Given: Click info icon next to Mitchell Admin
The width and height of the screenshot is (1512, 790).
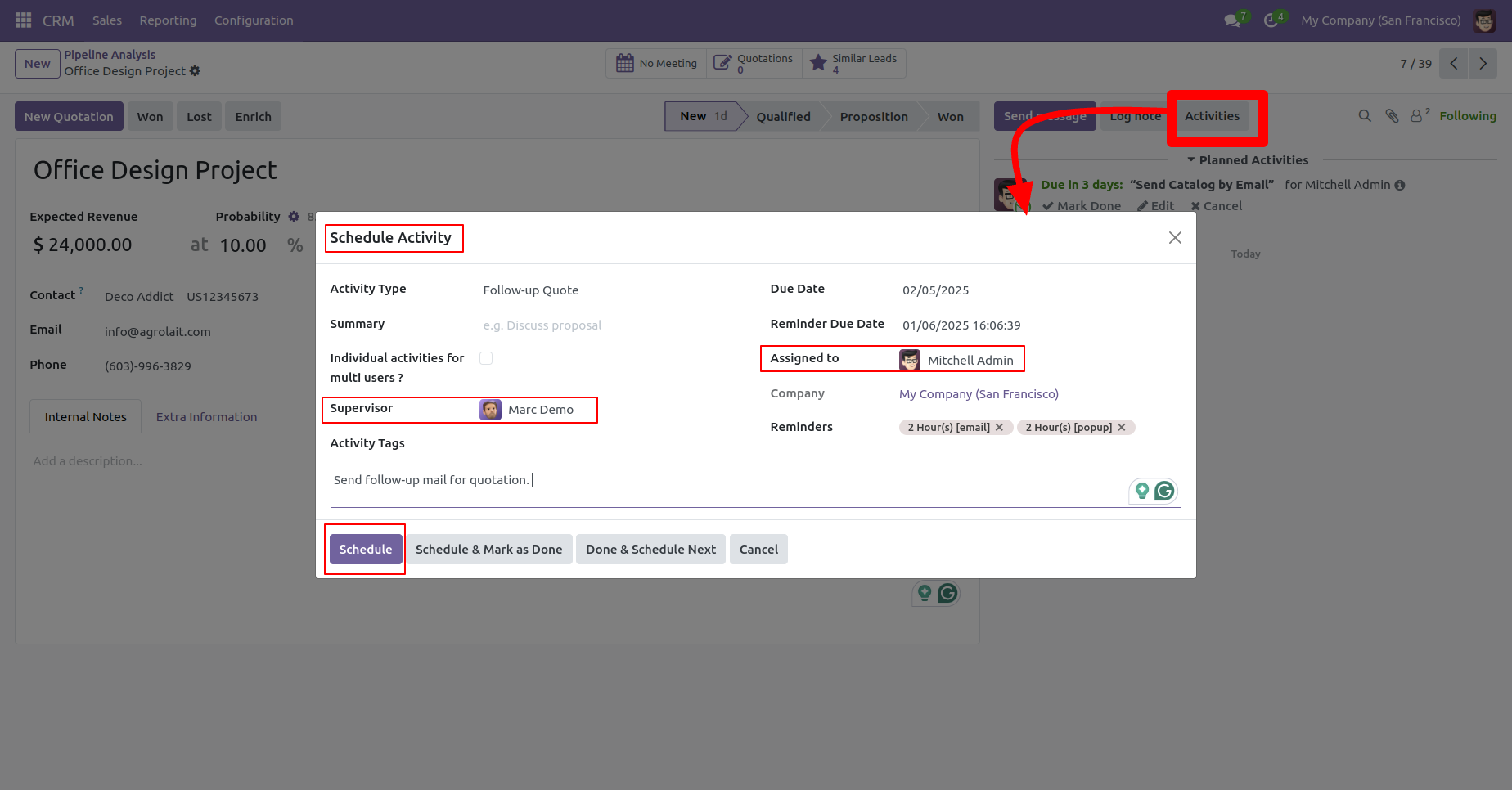Looking at the screenshot, I should 1400,185.
